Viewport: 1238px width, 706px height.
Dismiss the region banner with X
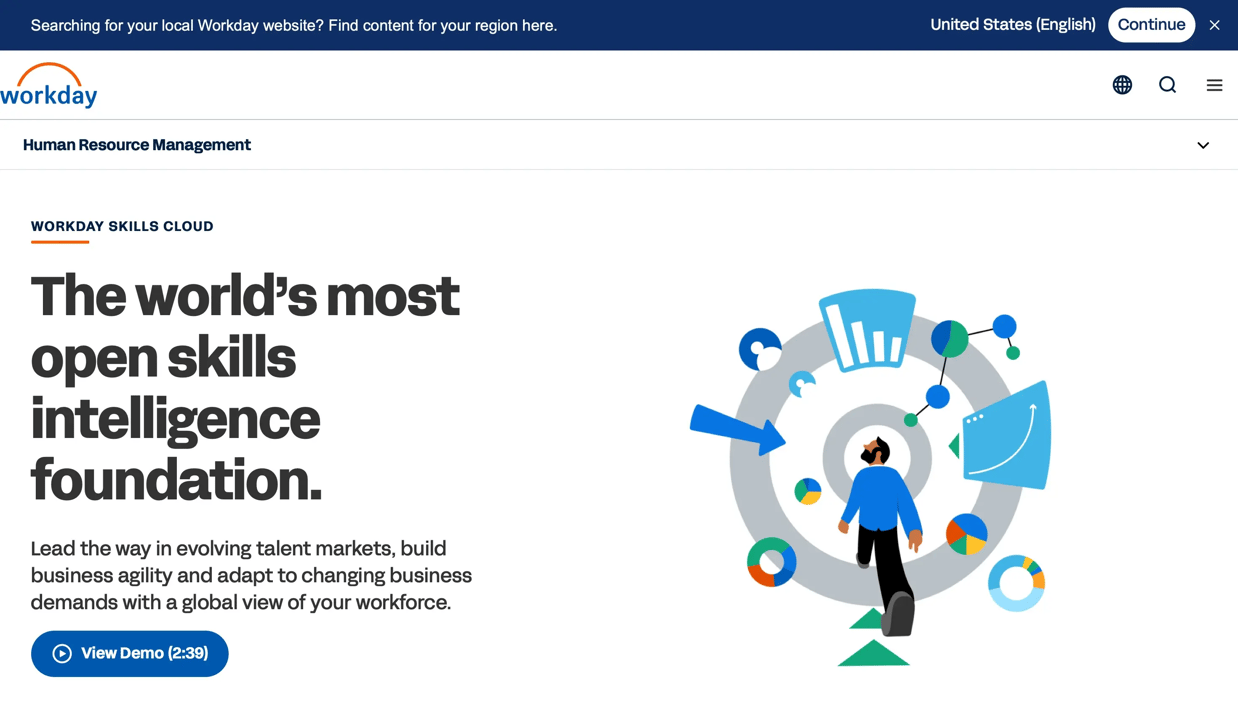tap(1214, 25)
